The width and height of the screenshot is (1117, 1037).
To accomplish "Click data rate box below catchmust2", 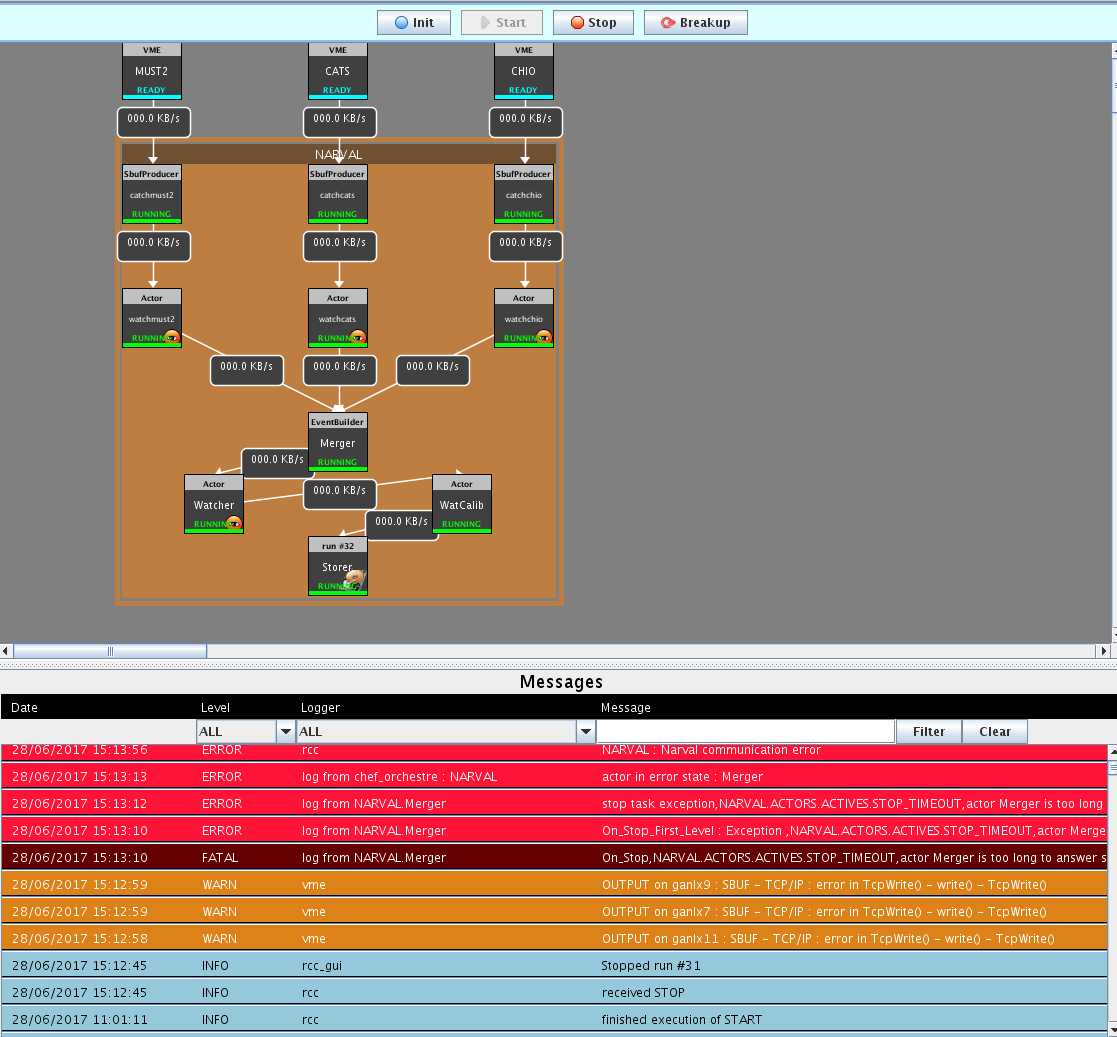I will (x=154, y=246).
